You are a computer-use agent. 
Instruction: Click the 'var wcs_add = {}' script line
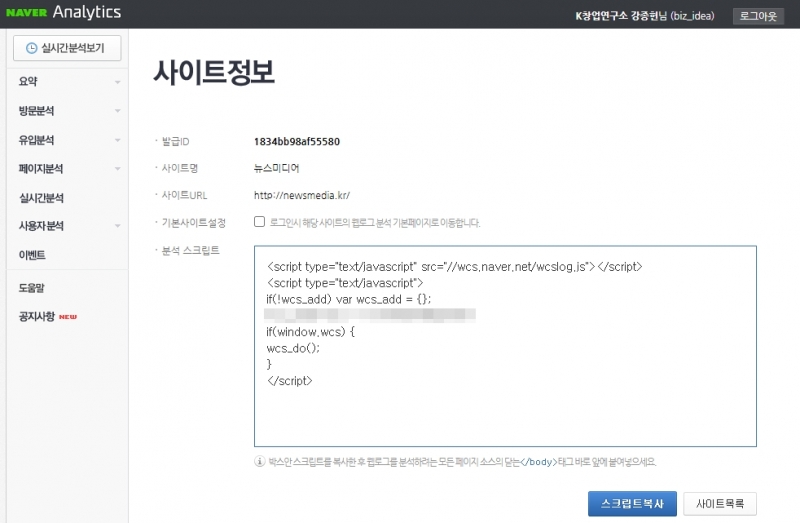point(348,299)
